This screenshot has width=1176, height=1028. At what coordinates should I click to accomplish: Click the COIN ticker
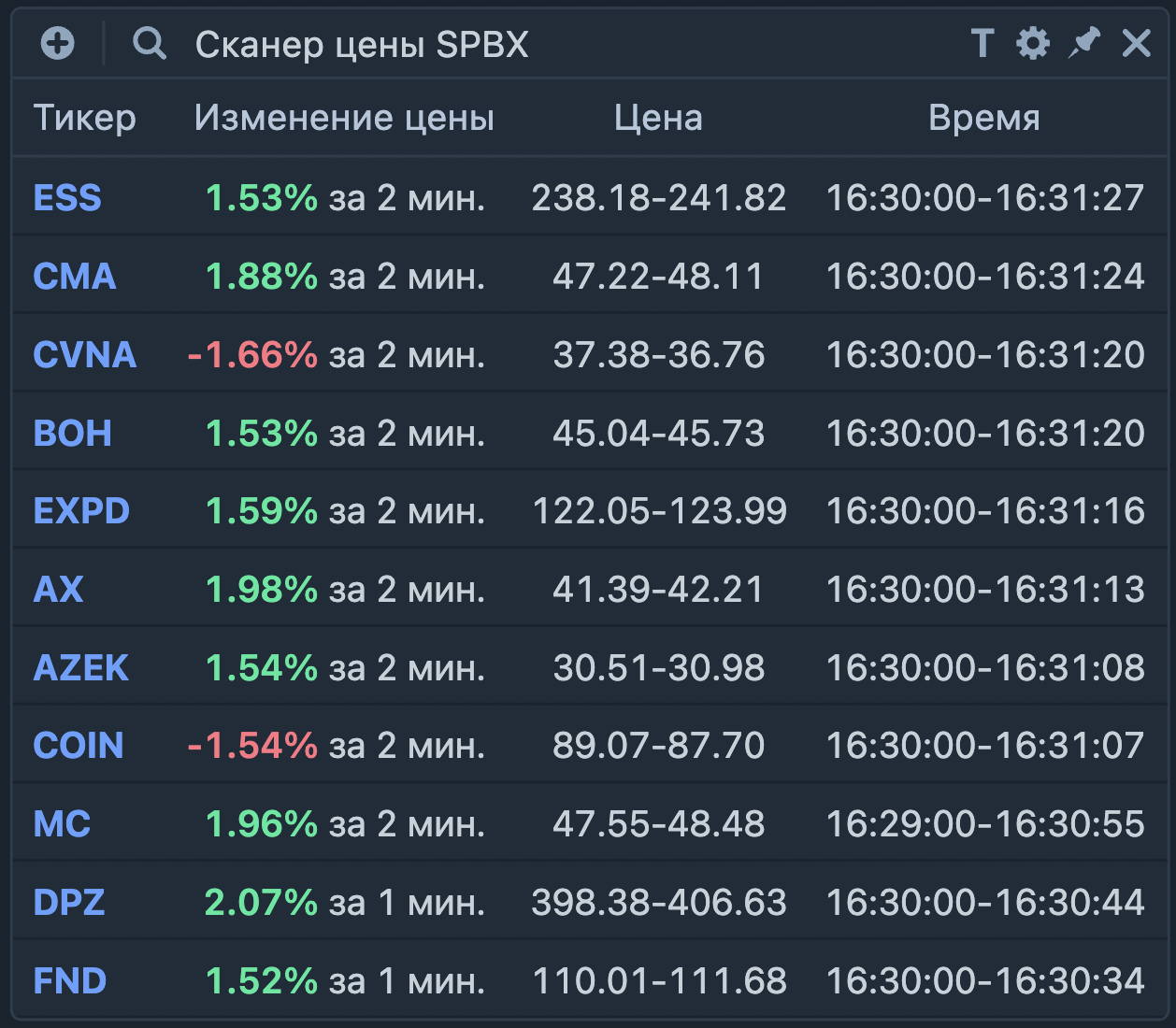point(79,746)
